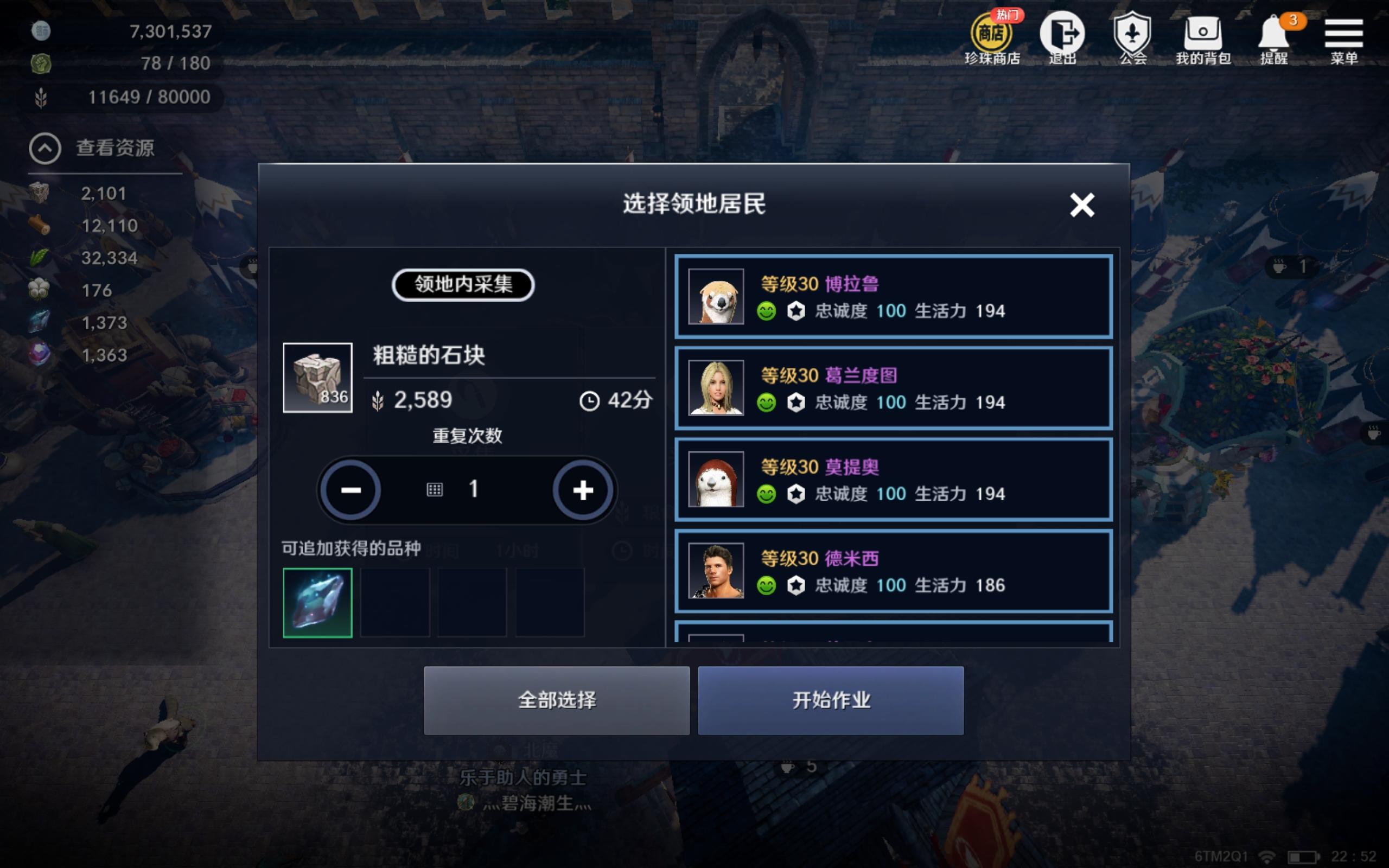Open the 菜单 hamburger menu
The width and height of the screenshot is (1389, 868).
coord(1343,38)
